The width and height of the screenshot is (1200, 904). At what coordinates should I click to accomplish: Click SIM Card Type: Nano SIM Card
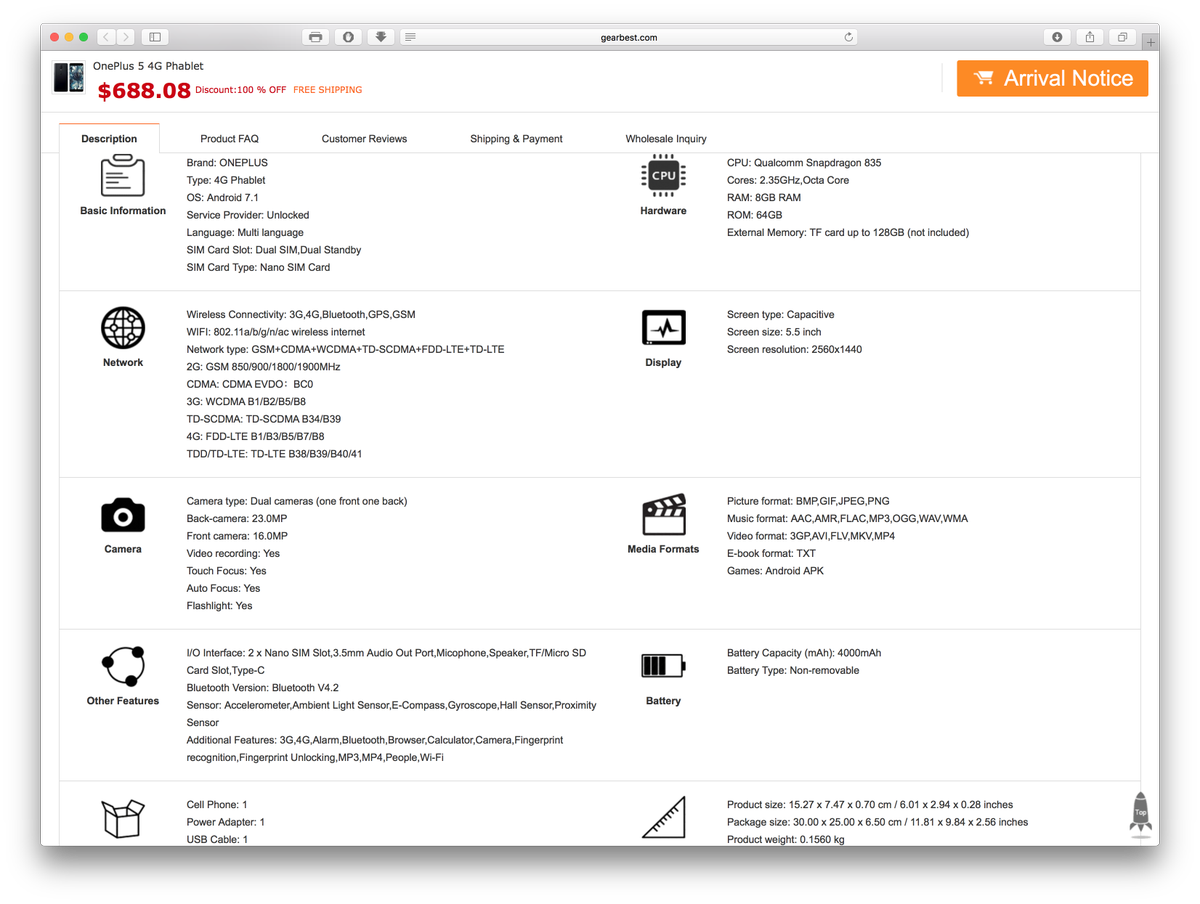258,268
